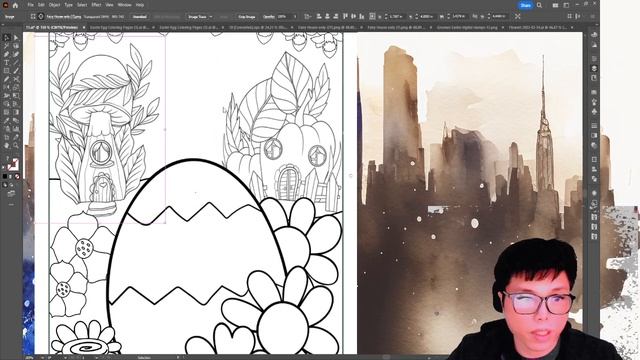Click the X position input field

click(x=396, y=16)
